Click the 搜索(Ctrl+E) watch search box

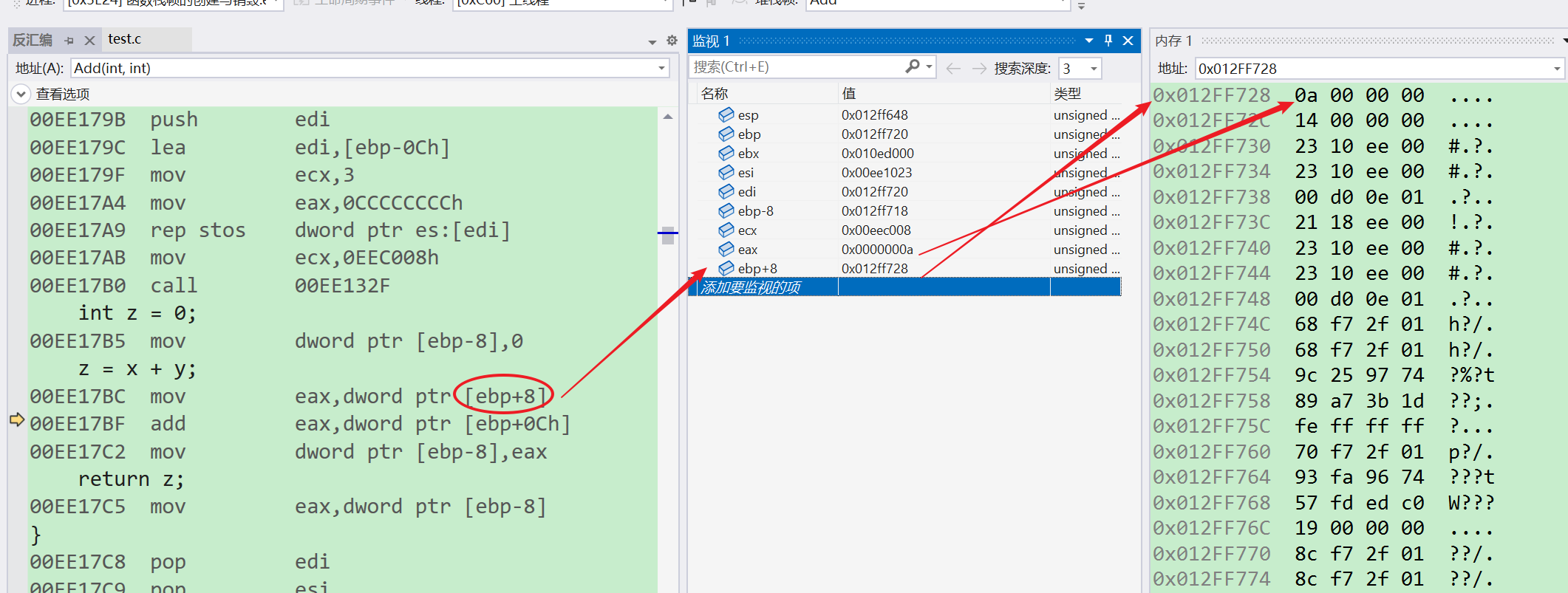pos(798,67)
